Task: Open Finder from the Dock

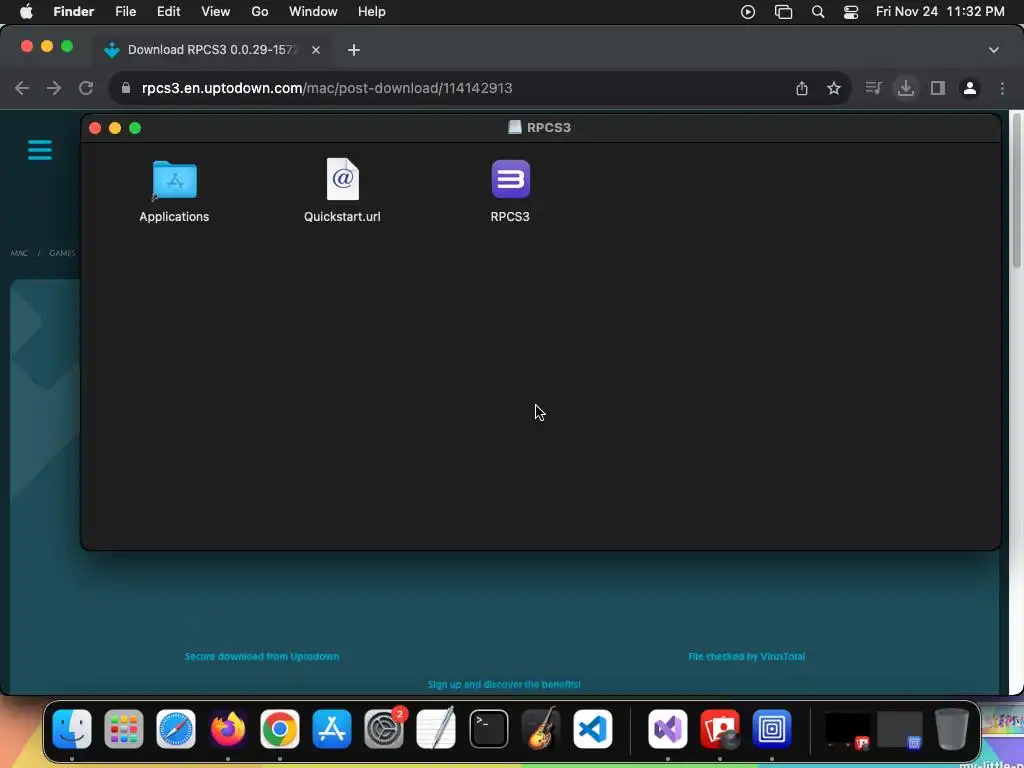Action: pos(72,729)
